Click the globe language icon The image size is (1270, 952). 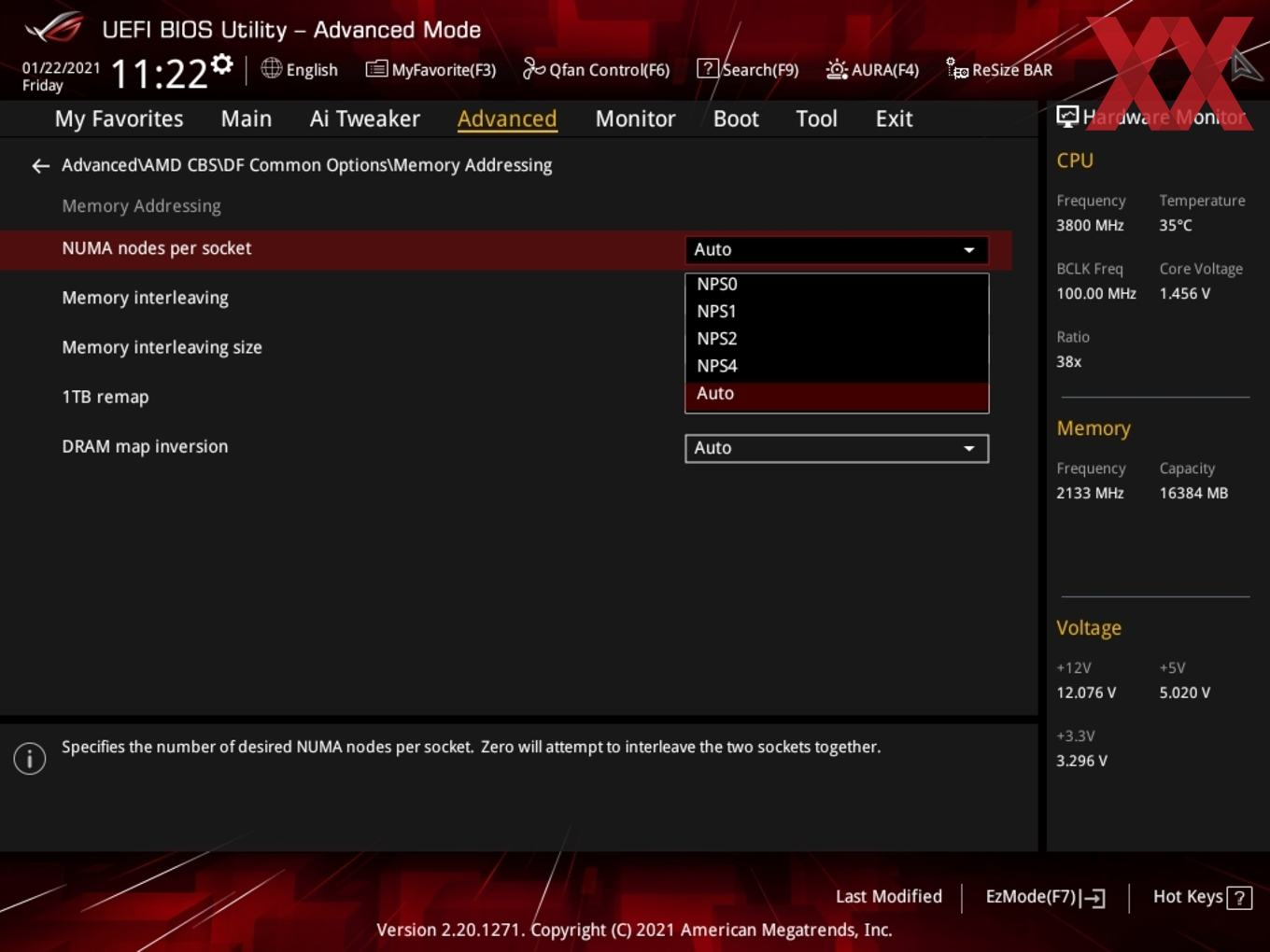pos(271,68)
